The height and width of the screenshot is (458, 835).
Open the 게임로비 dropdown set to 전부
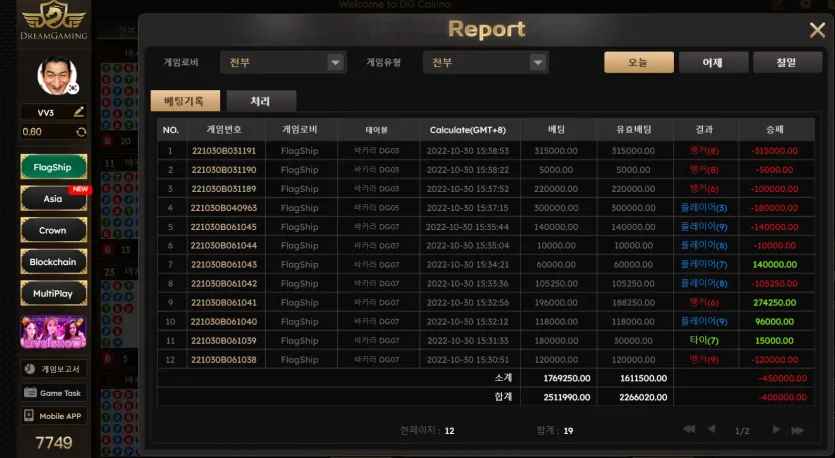pyautogui.click(x=283, y=62)
